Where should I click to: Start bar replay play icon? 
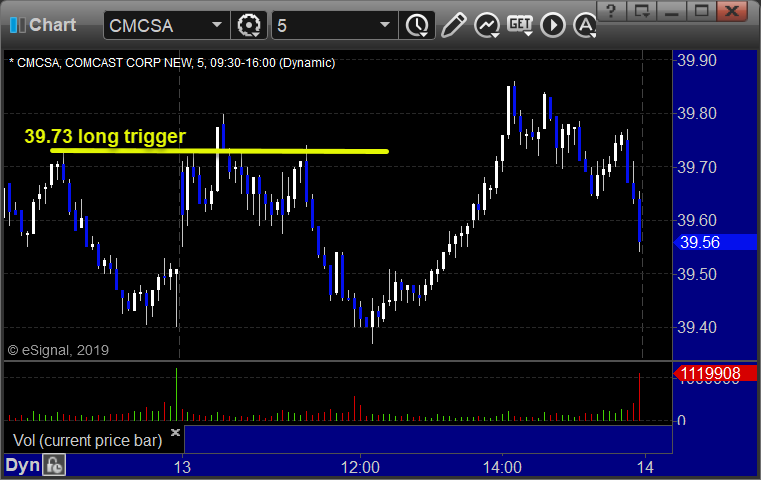(x=553, y=25)
